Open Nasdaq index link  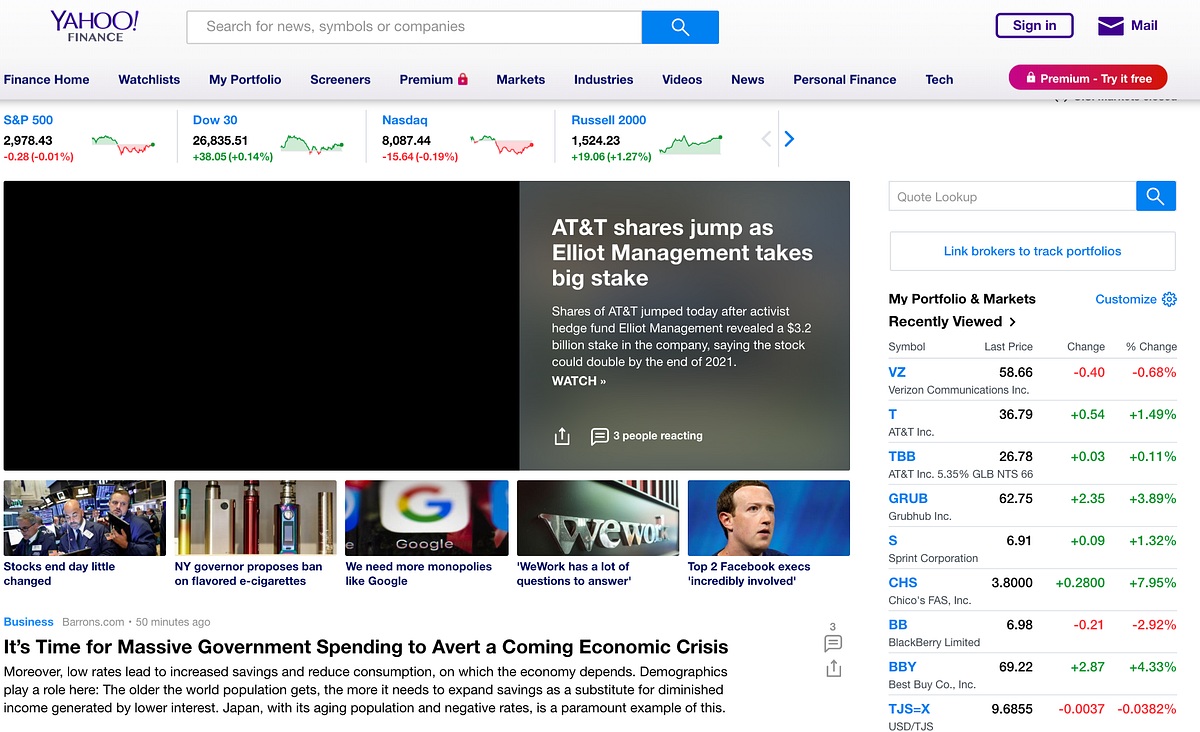[x=404, y=120]
